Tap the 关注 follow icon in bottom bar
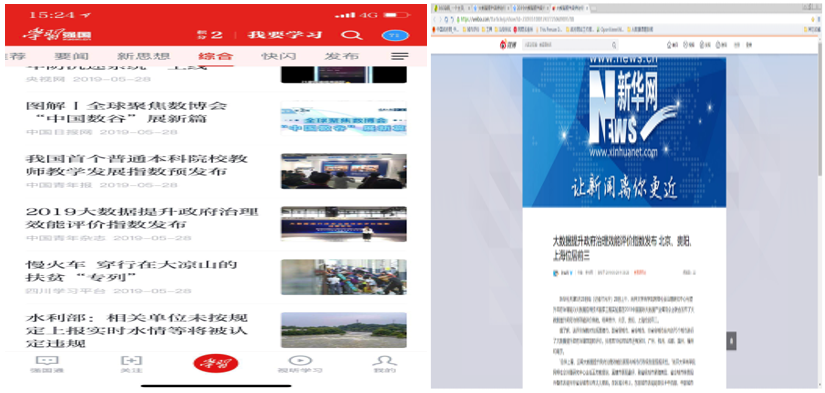Image resolution: width=825 pixels, height=393 pixels. pos(132,360)
